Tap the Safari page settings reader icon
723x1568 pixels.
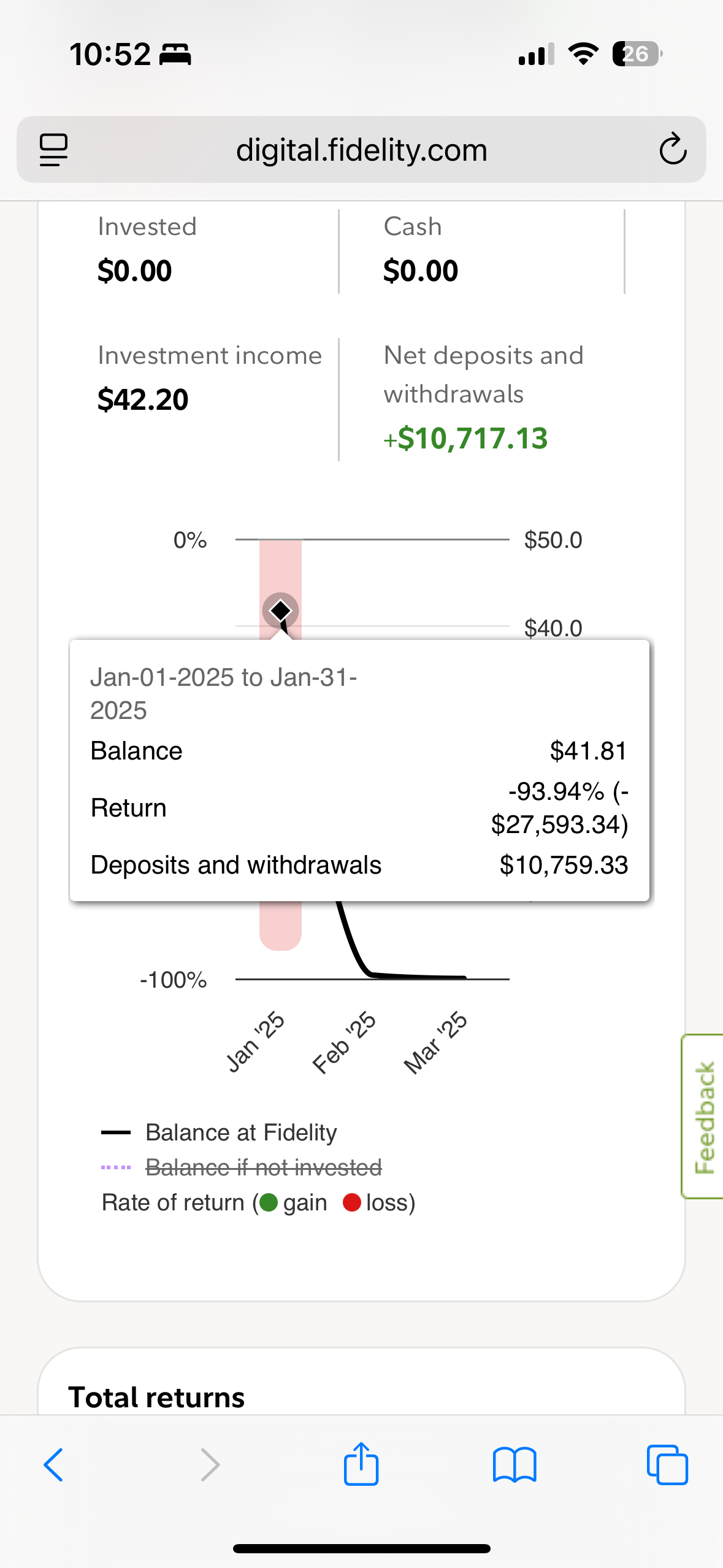pyautogui.click(x=53, y=150)
